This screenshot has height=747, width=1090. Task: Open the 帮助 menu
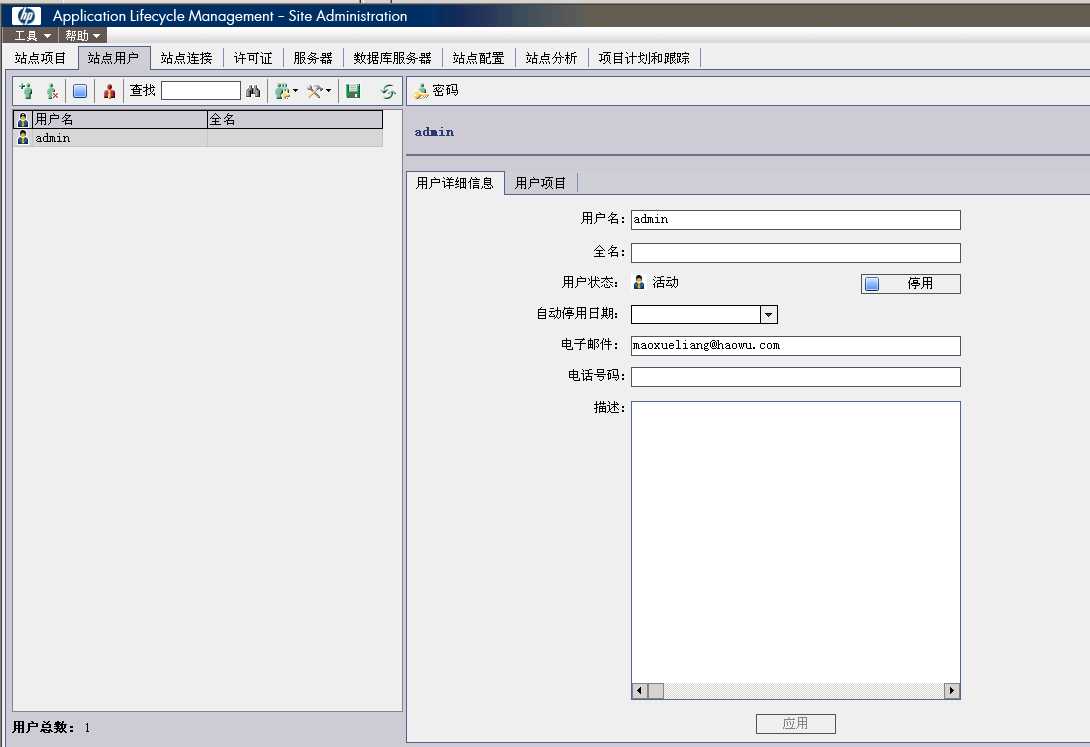click(x=83, y=35)
